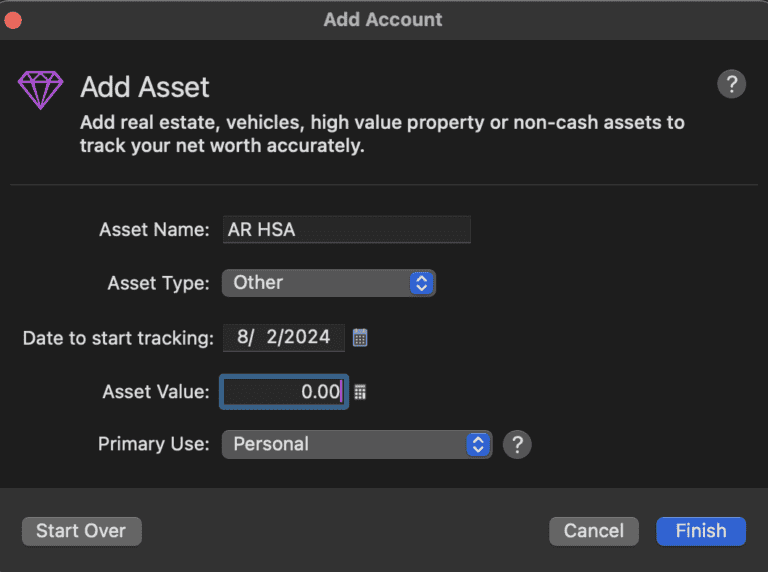Close the Add Account window with red button
The width and height of the screenshot is (768, 572).
[13, 20]
